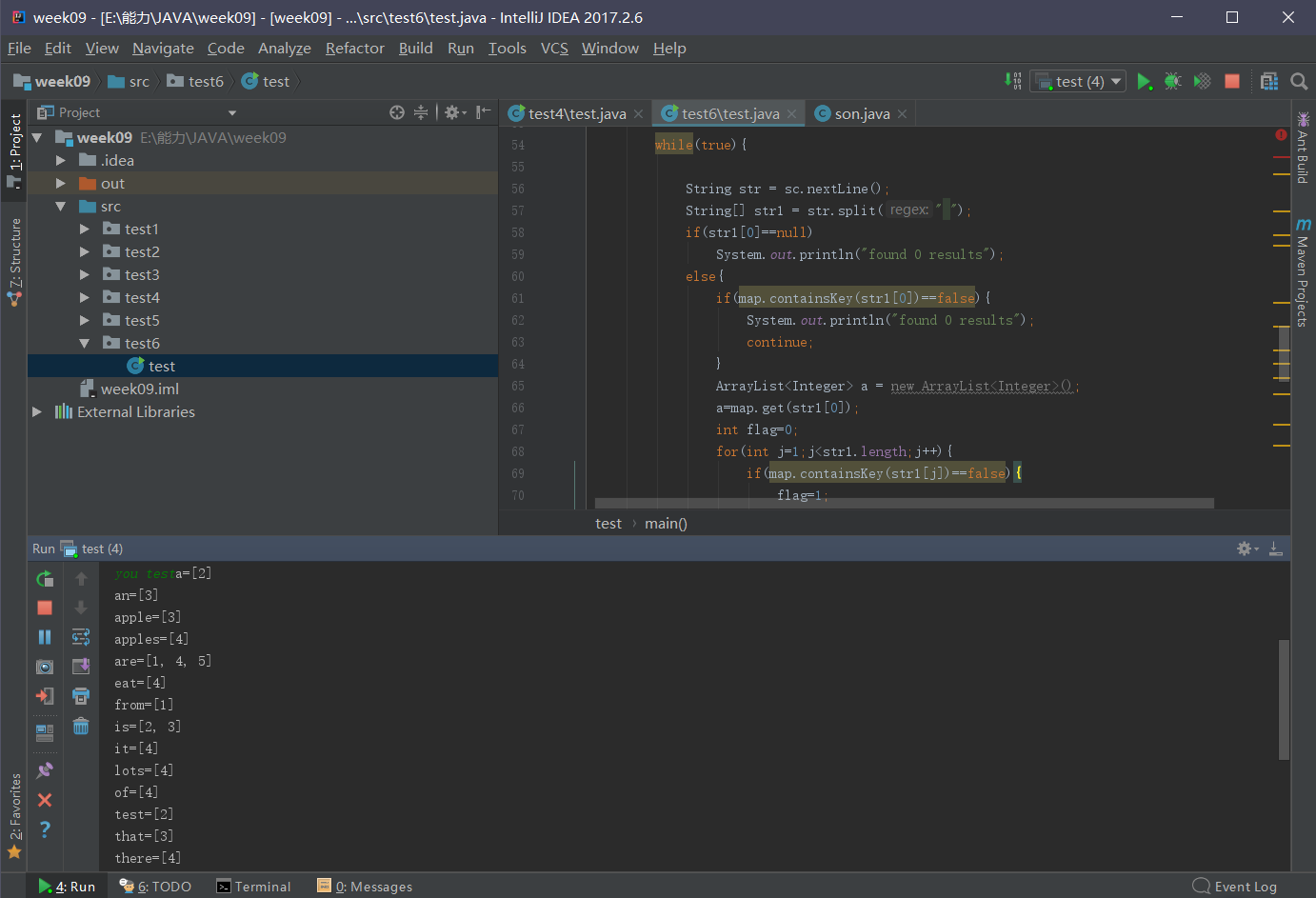Open Project Structure icon in toolbar
Viewport: 1316px width, 898px height.
(x=1269, y=82)
